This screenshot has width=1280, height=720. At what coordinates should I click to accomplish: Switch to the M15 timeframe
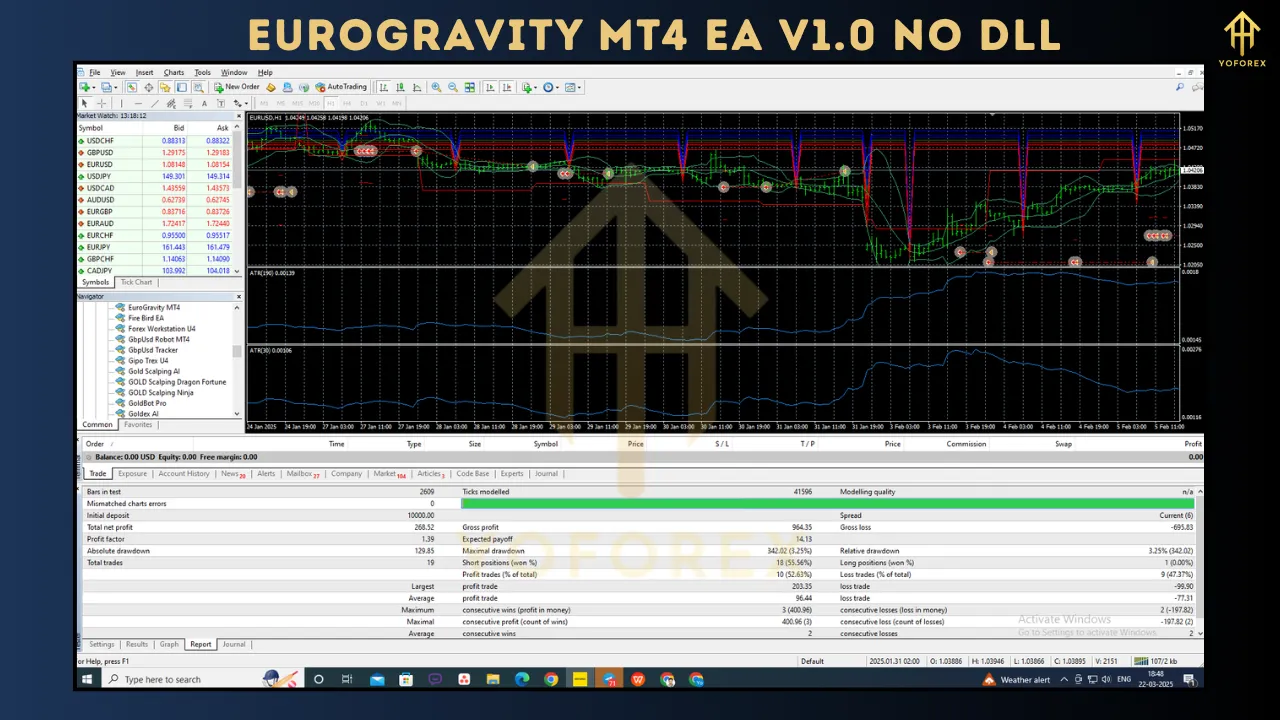tap(298, 103)
